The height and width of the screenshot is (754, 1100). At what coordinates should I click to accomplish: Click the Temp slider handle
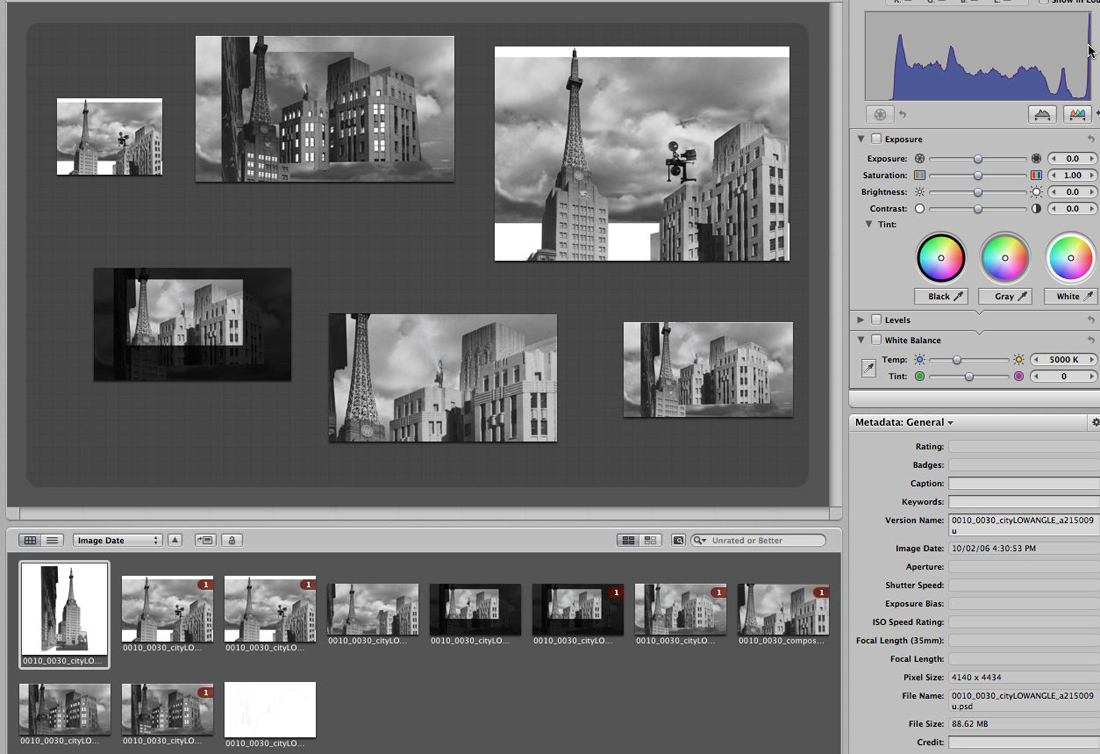[x=956, y=360]
